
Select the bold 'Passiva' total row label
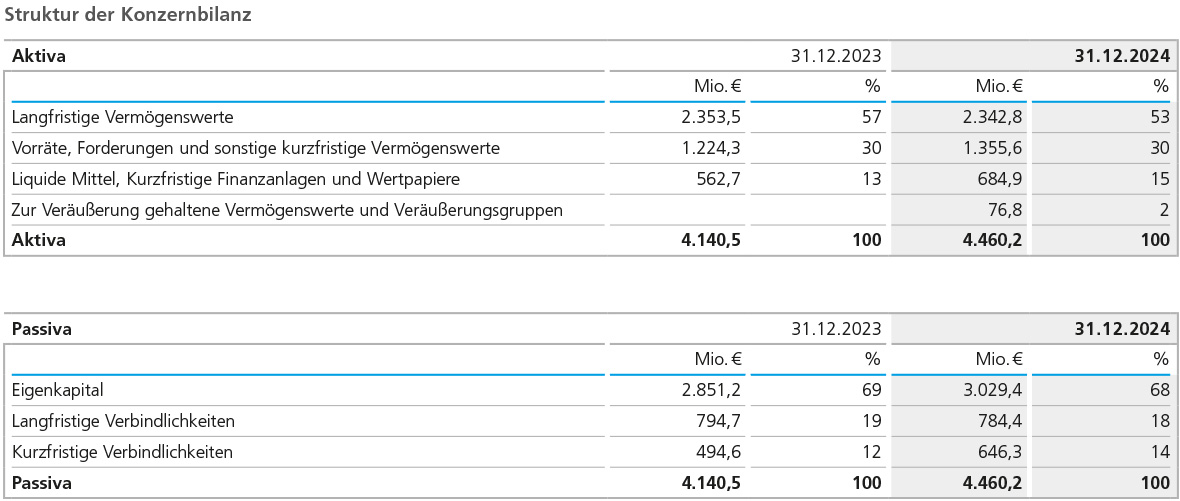(41, 483)
